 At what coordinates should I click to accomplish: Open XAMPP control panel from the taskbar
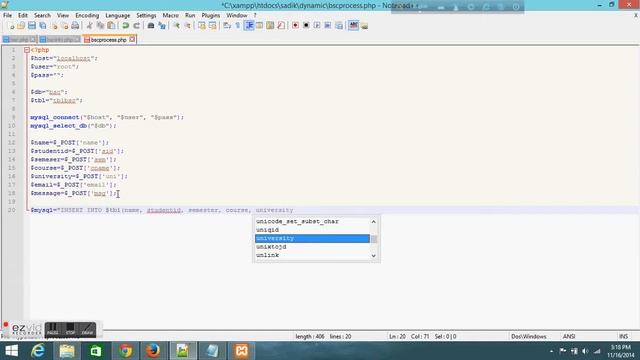[x=241, y=351]
